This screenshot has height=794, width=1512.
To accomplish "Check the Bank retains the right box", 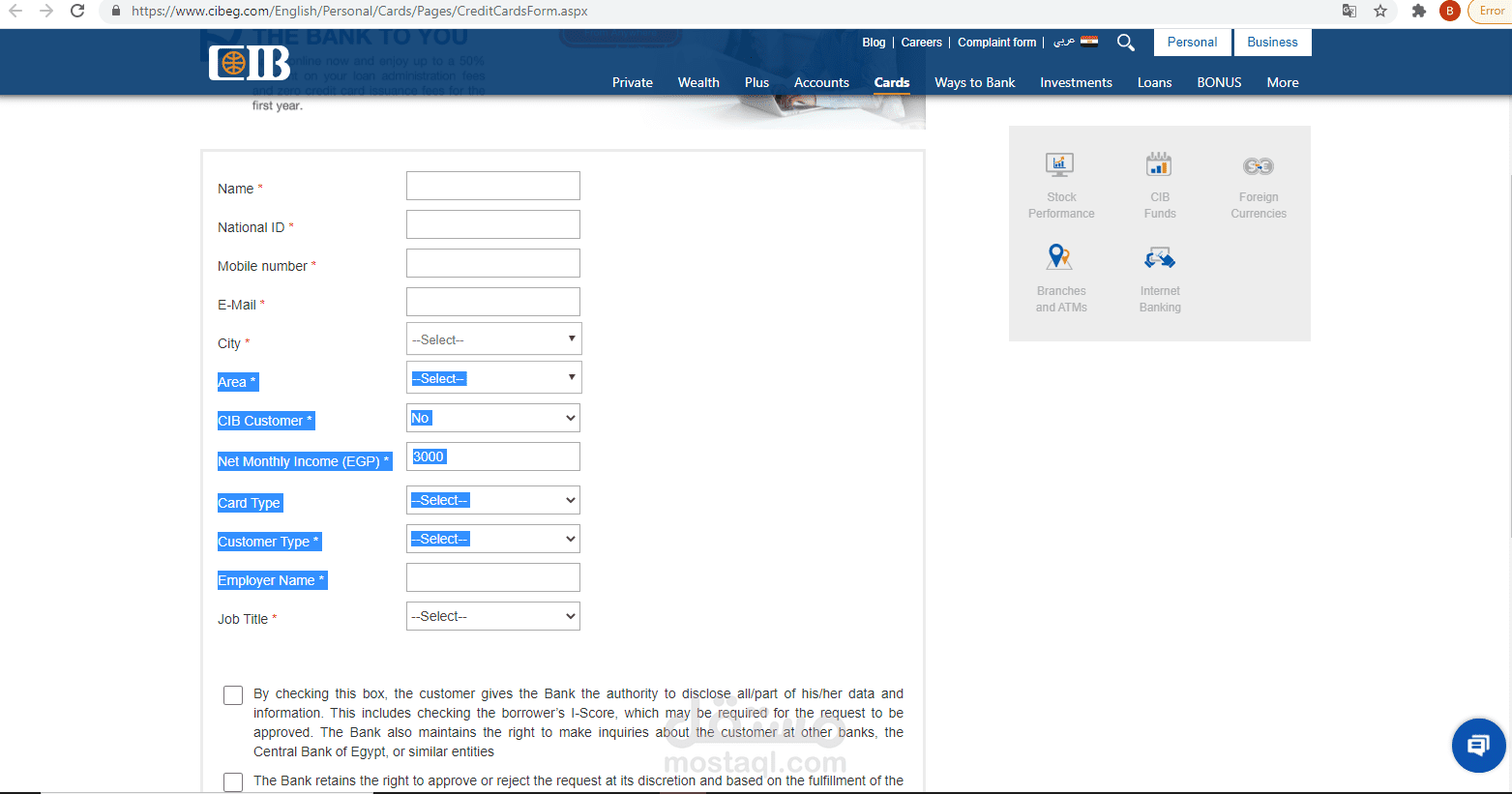I will pyautogui.click(x=233, y=782).
